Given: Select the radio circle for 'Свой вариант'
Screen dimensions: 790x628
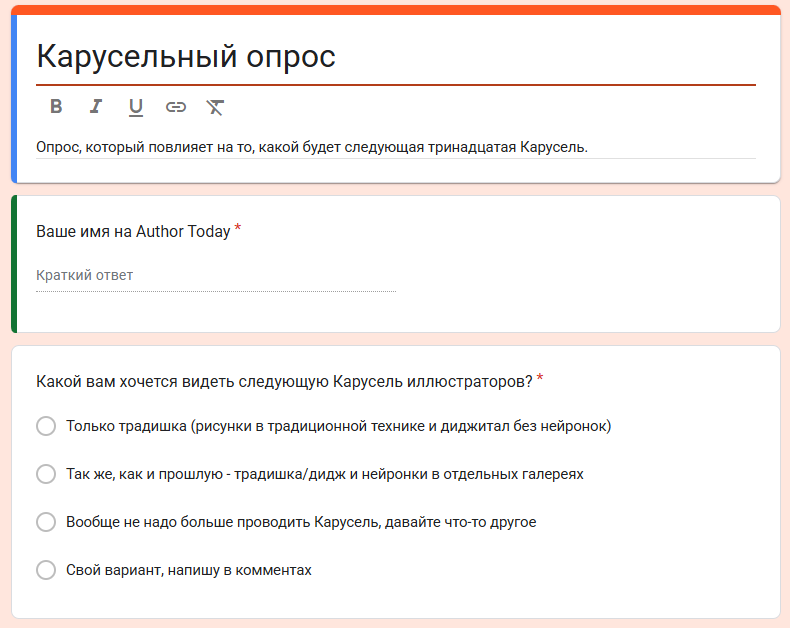Looking at the screenshot, I should pyautogui.click(x=46, y=570).
